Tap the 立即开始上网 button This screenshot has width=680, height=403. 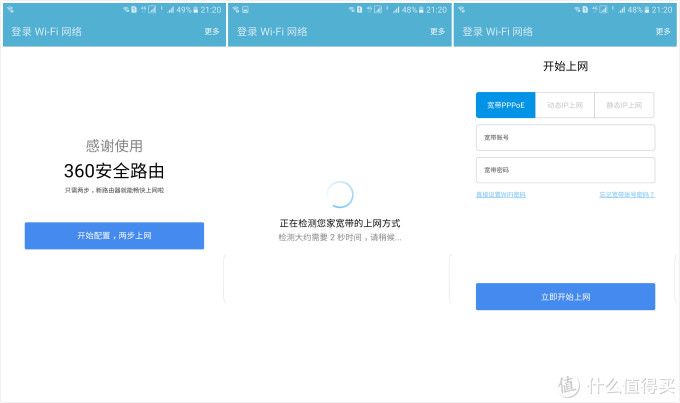click(565, 297)
